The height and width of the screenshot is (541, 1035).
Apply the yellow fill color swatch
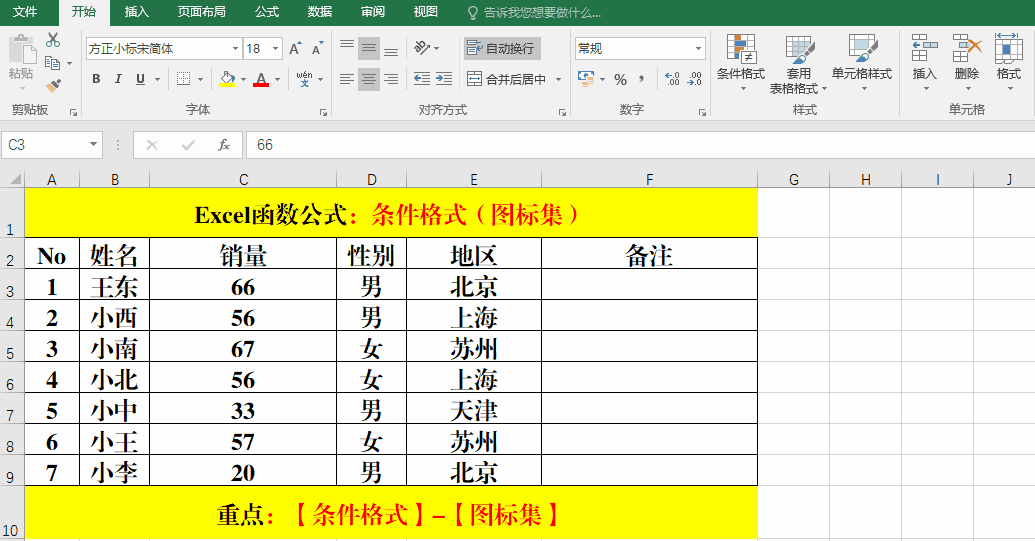click(x=227, y=79)
